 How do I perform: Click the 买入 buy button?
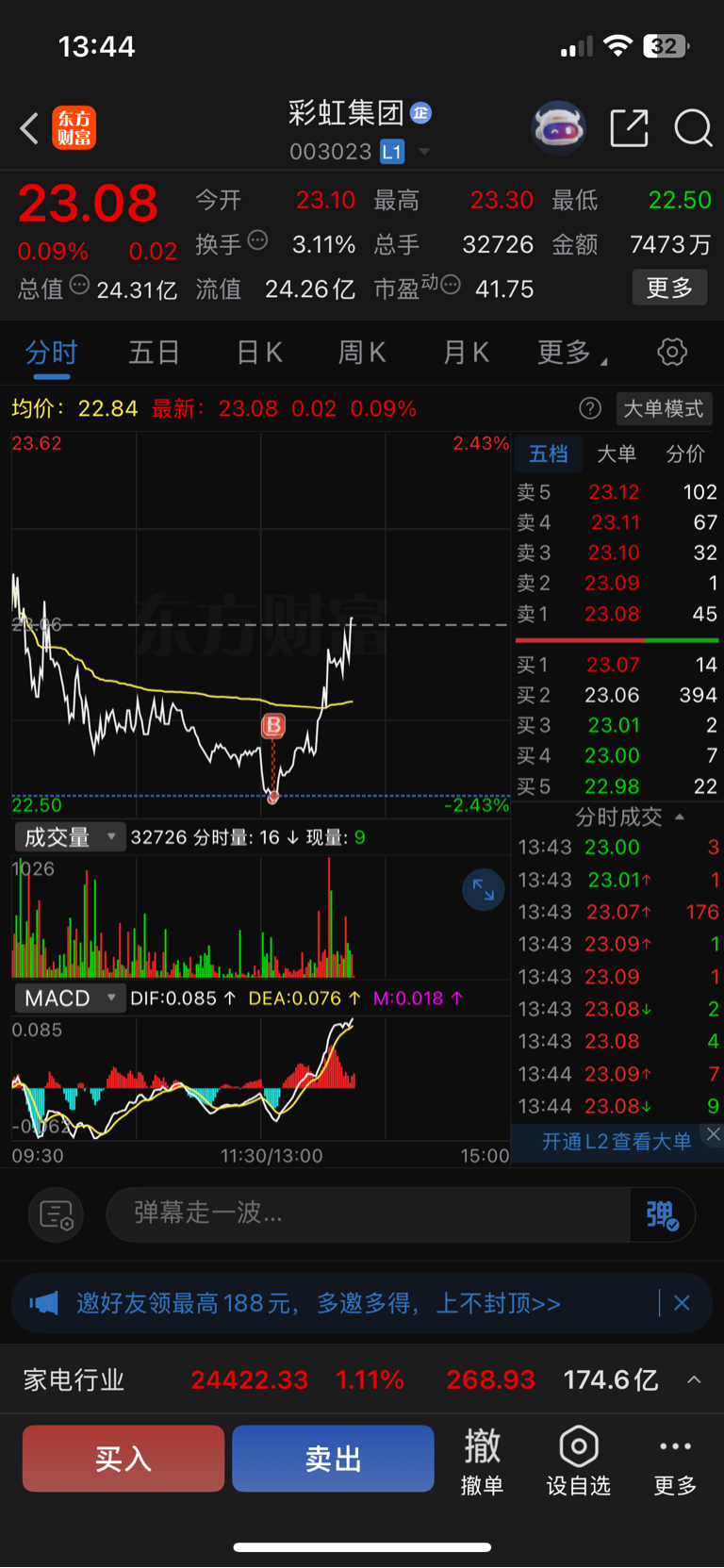(x=123, y=1459)
